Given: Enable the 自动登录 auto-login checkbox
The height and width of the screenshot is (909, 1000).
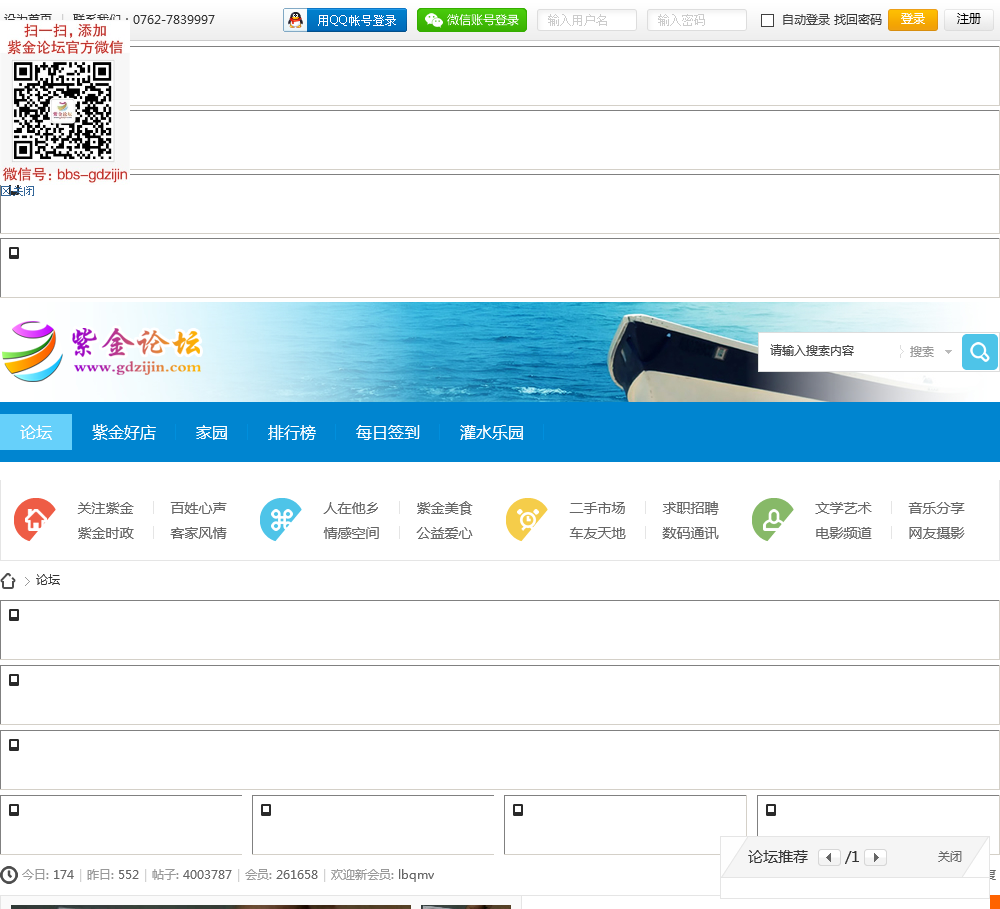Looking at the screenshot, I should [x=768, y=20].
